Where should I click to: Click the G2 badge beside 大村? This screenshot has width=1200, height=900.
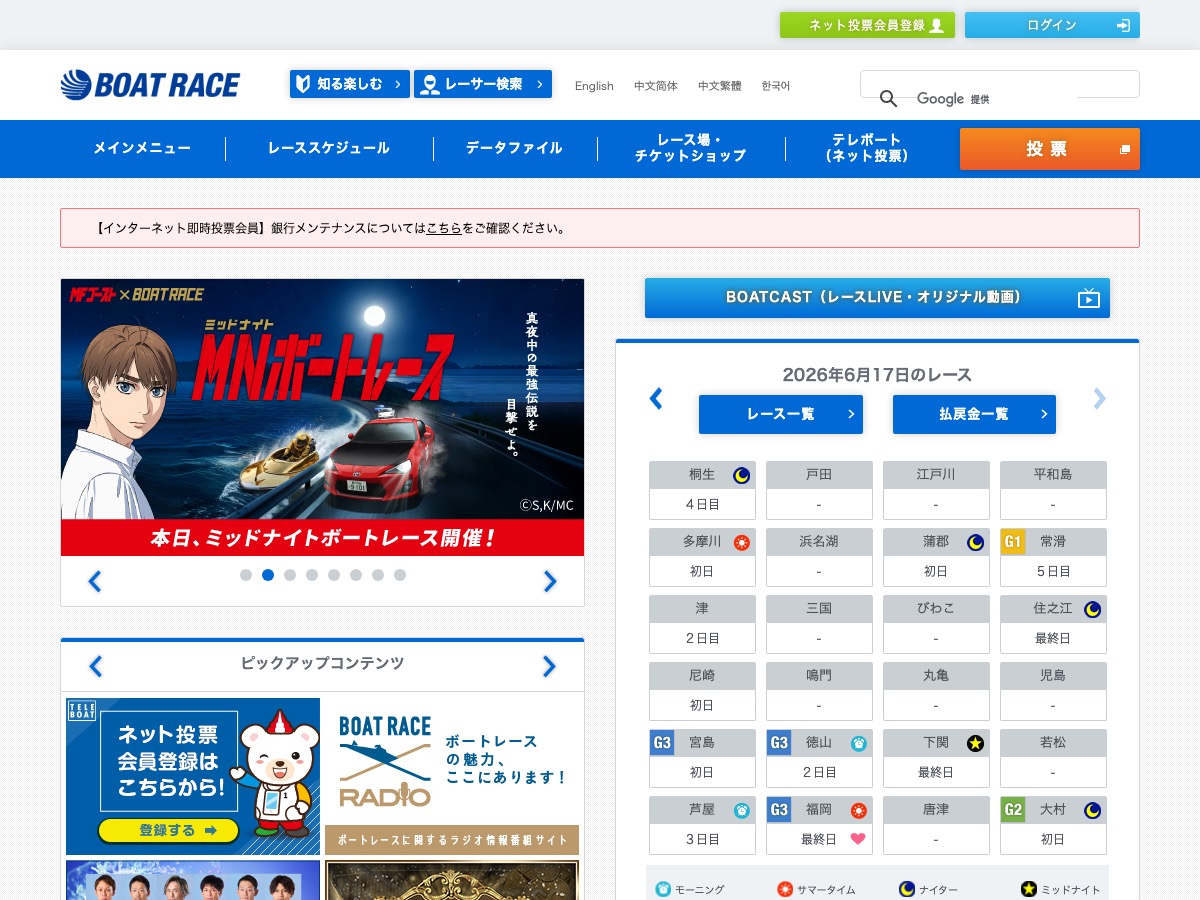pos(1013,810)
